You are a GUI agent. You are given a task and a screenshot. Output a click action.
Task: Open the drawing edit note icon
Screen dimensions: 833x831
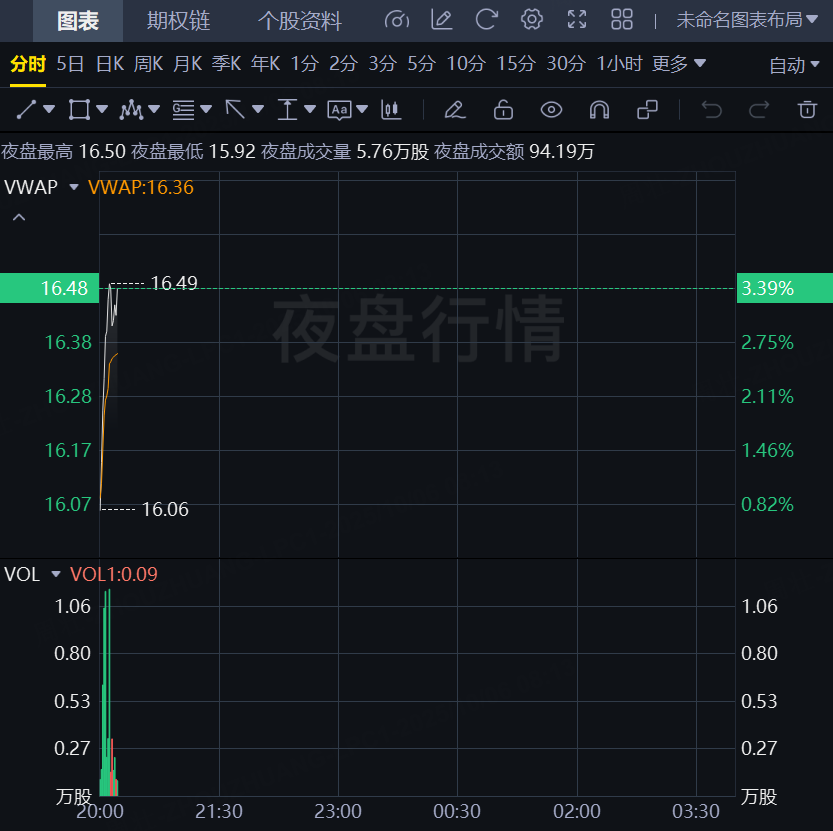click(441, 20)
